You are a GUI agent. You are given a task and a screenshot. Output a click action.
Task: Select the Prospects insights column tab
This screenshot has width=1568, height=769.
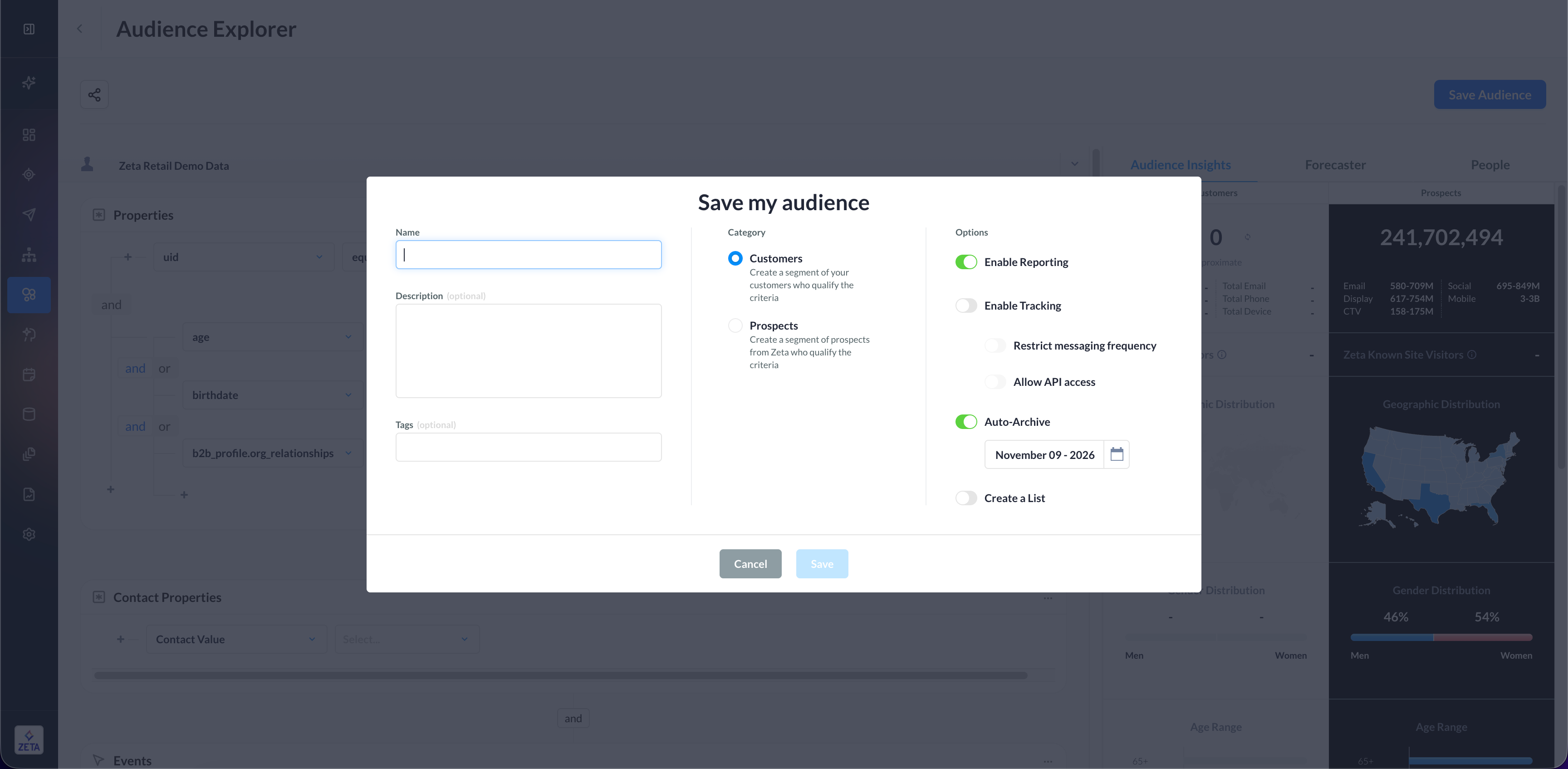[x=1441, y=192]
